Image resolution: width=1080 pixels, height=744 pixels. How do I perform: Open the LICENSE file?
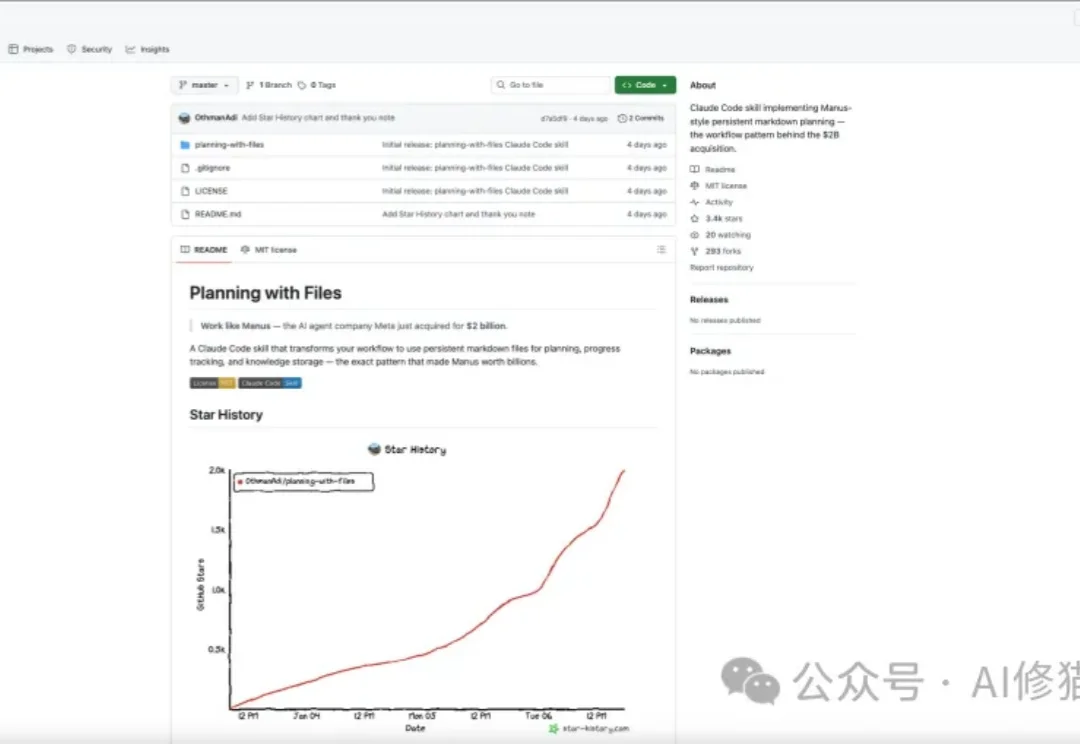click(211, 191)
